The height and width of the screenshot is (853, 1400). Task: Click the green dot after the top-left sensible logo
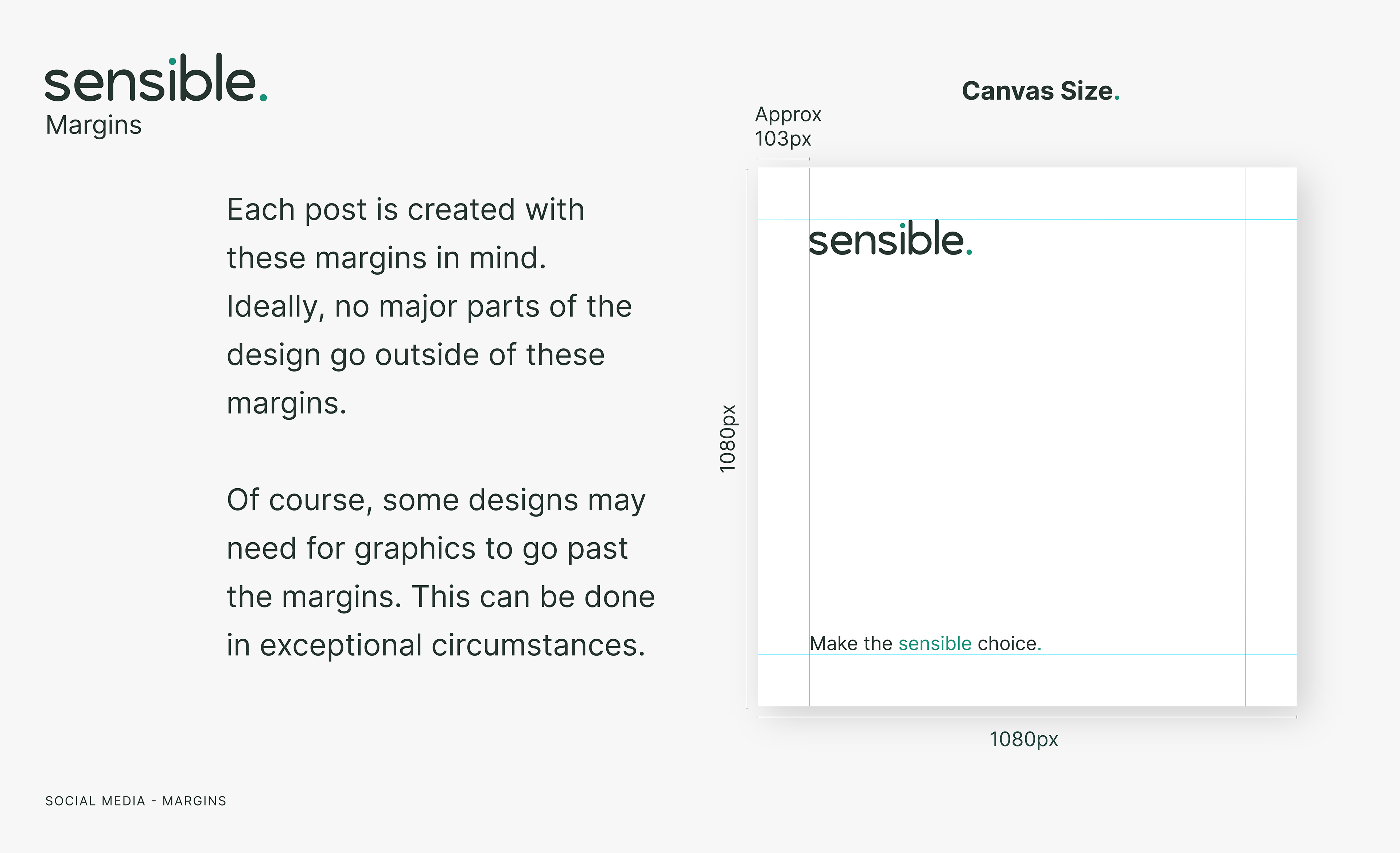[263, 98]
